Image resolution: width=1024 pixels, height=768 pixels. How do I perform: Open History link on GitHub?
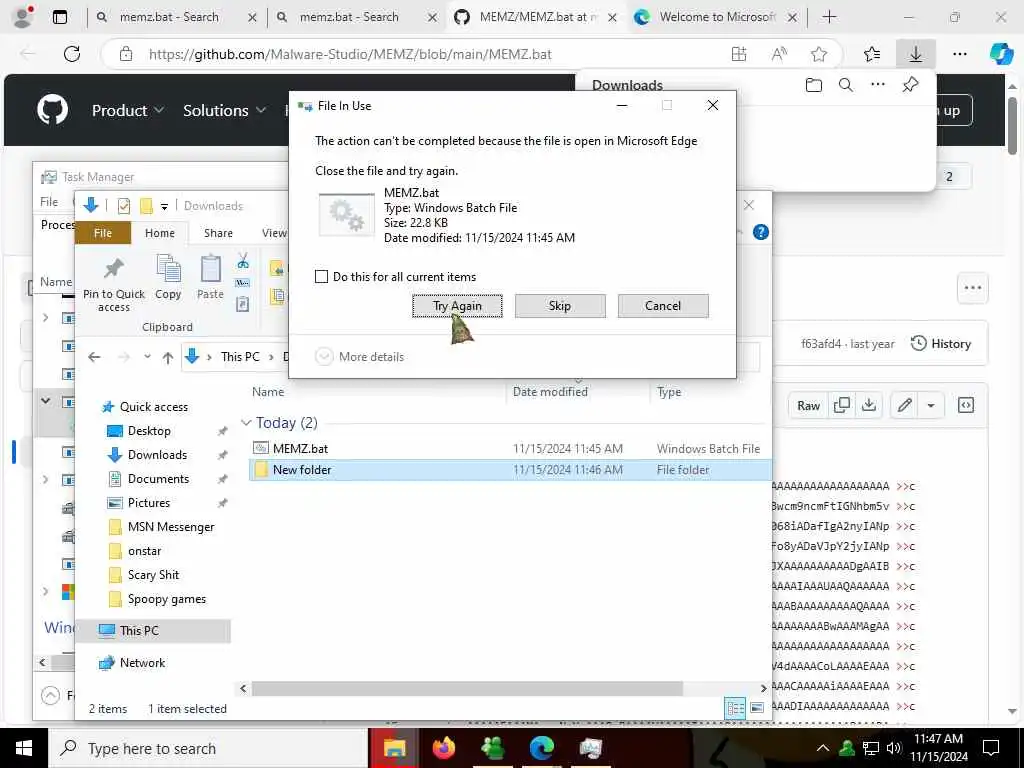941,344
